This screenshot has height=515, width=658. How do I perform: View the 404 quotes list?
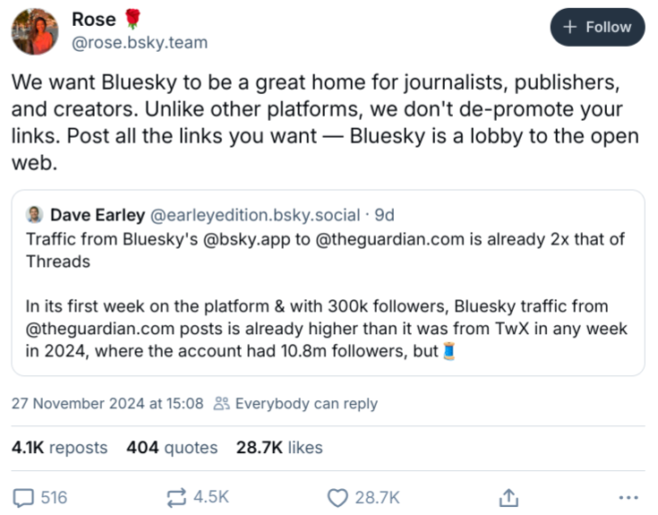point(171,447)
